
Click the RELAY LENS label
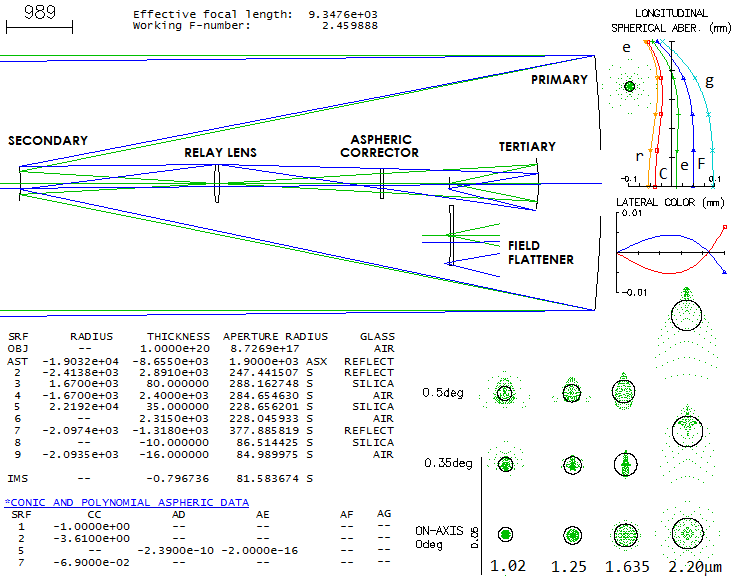[220, 153]
